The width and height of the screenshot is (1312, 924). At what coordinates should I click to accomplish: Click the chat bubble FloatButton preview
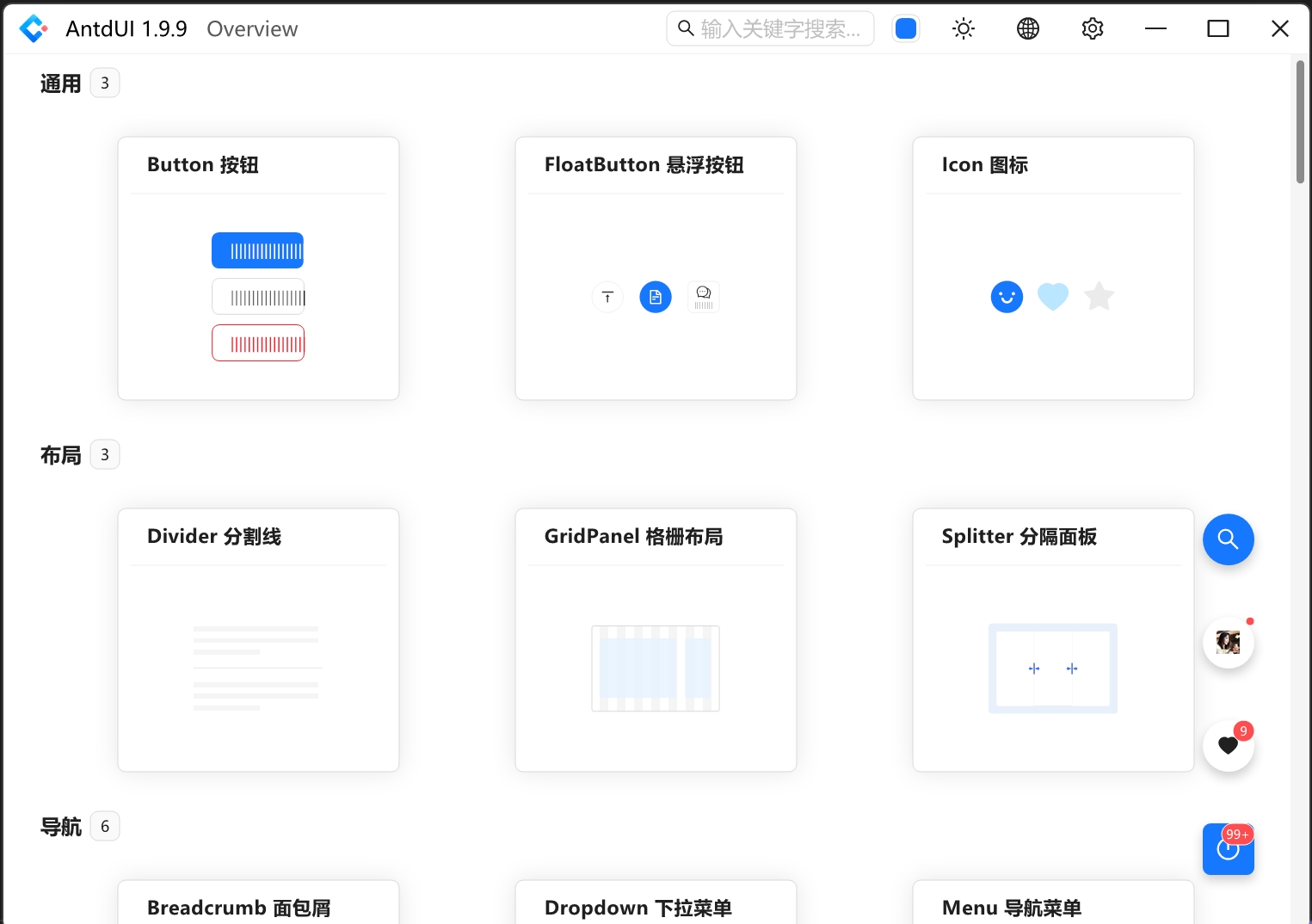pos(704,296)
